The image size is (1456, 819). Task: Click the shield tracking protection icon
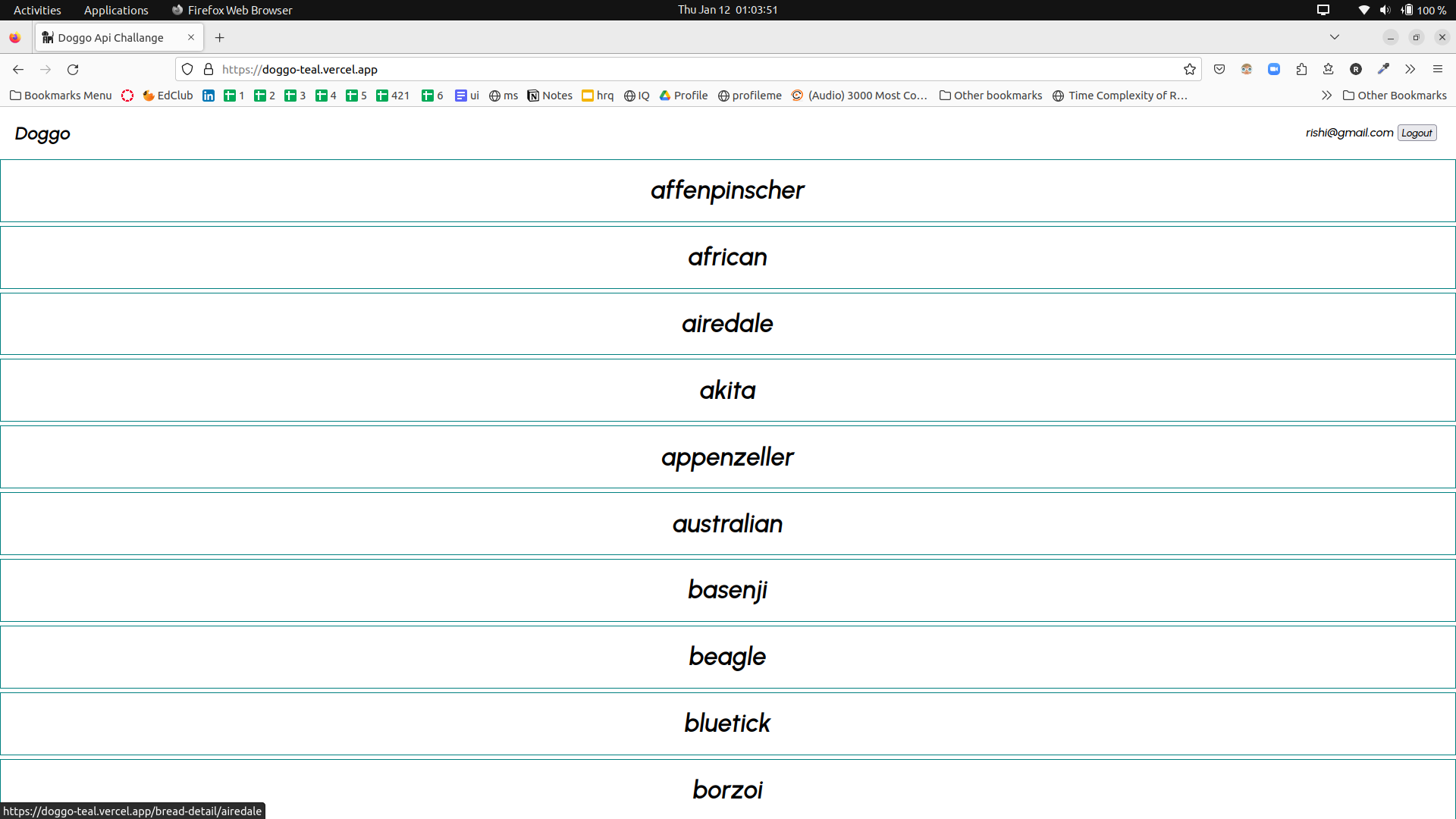tap(187, 69)
